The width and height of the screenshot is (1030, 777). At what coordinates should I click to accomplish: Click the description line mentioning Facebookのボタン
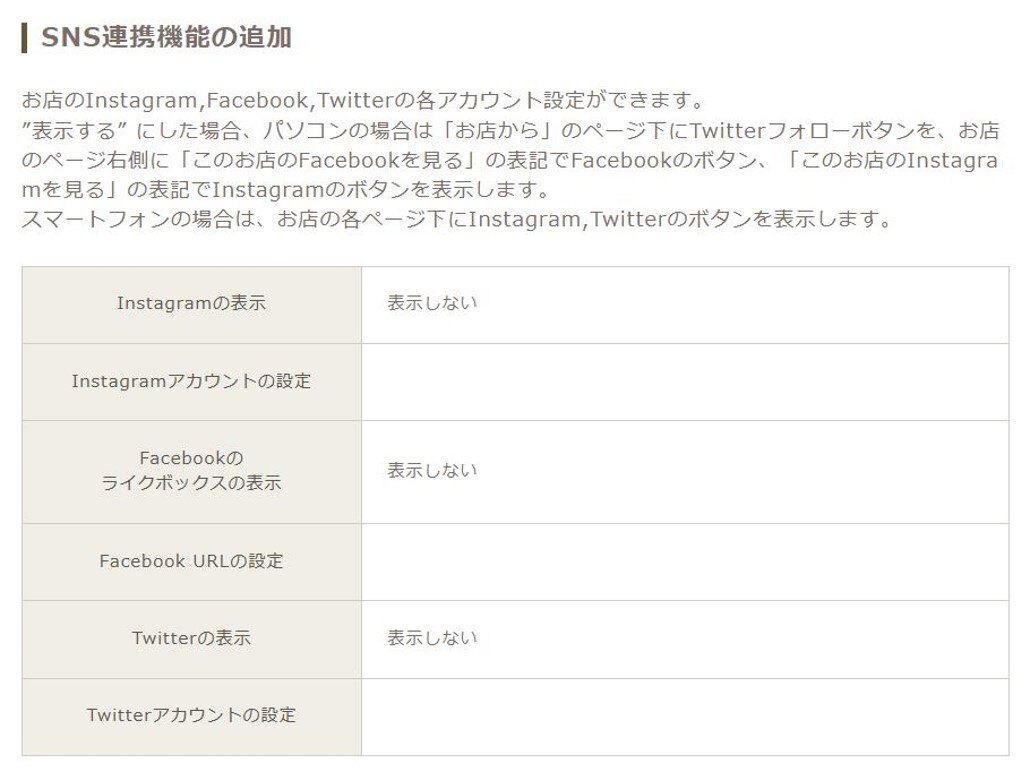(510, 160)
